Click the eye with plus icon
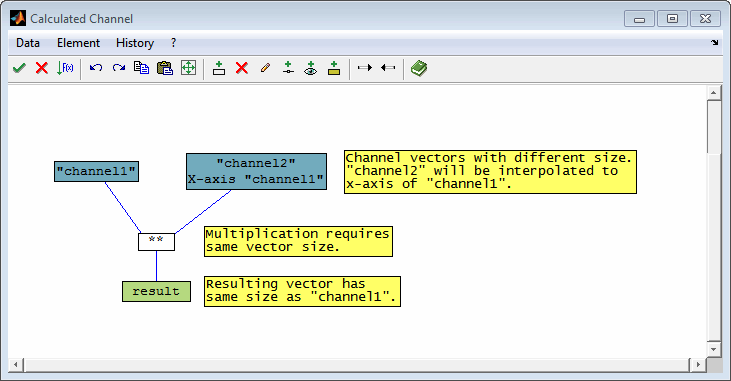This screenshot has height=381, width=731. point(310,68)
